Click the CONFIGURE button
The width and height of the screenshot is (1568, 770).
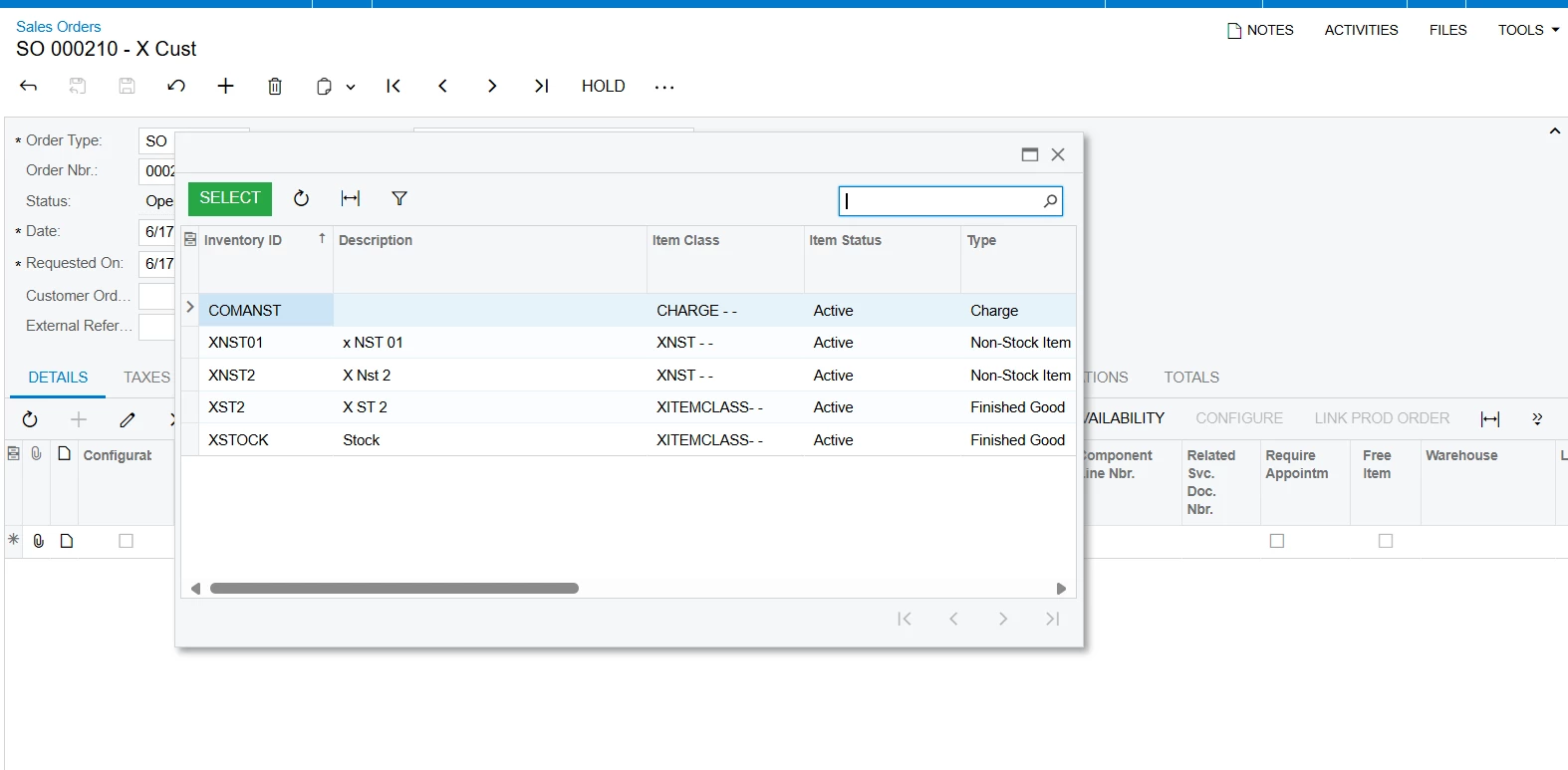(1239, 418)
